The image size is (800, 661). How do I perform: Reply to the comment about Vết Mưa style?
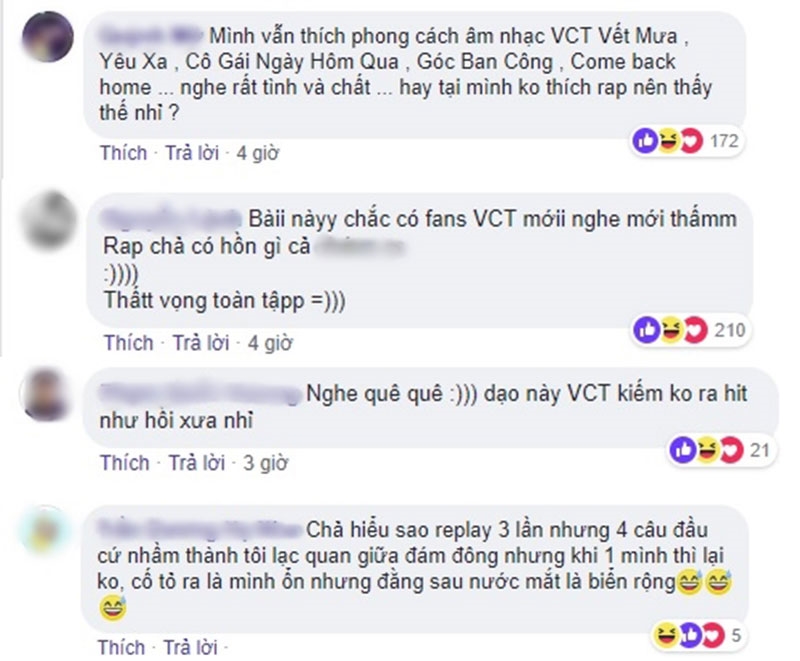pos(192,153)
